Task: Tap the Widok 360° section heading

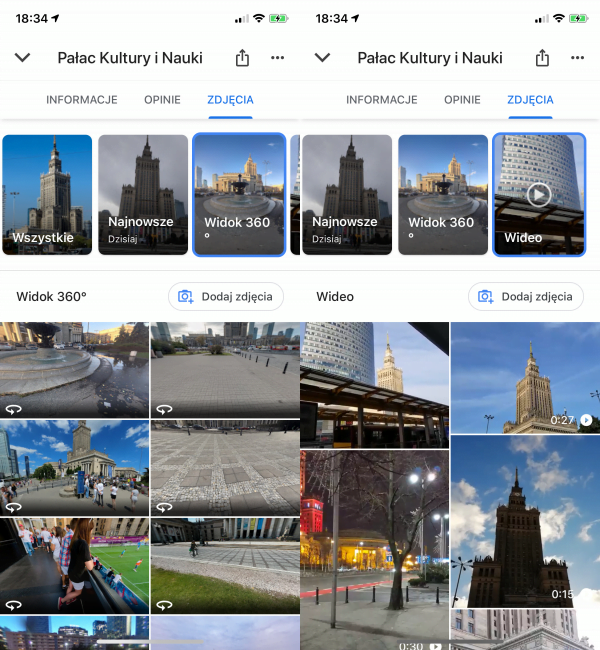Action: tap(51, 296)
